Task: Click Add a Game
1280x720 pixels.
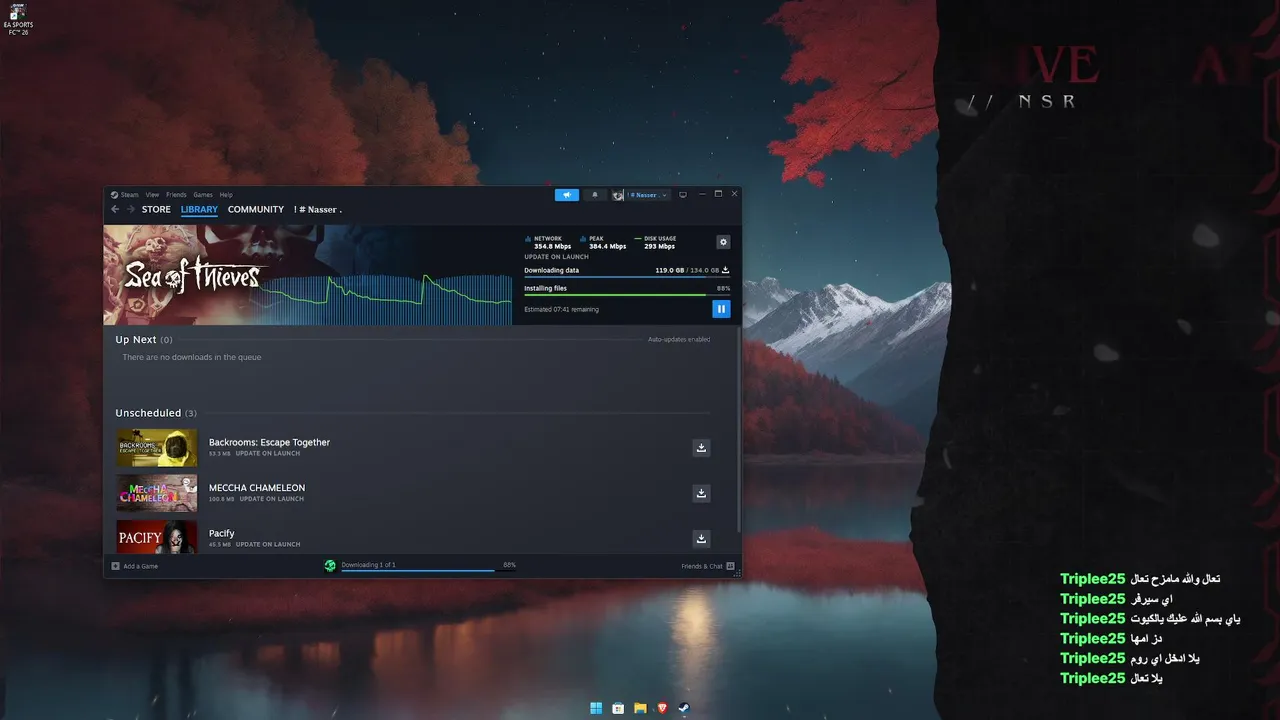Action: [x=141, y=566]
